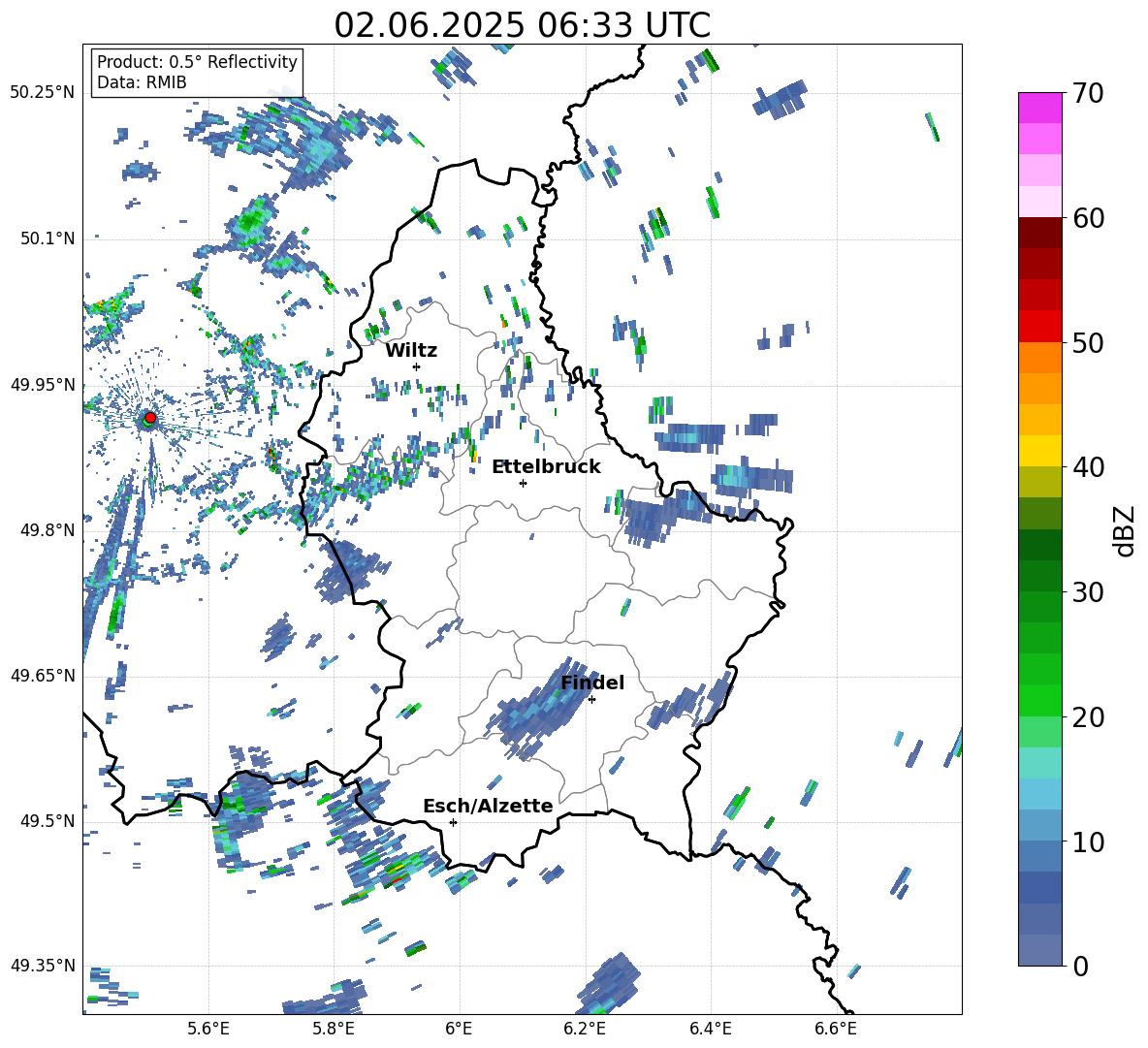Click the 49.95°N latitude label
The height and width of the screenshot is (1048, 1148).
[43, 385]
